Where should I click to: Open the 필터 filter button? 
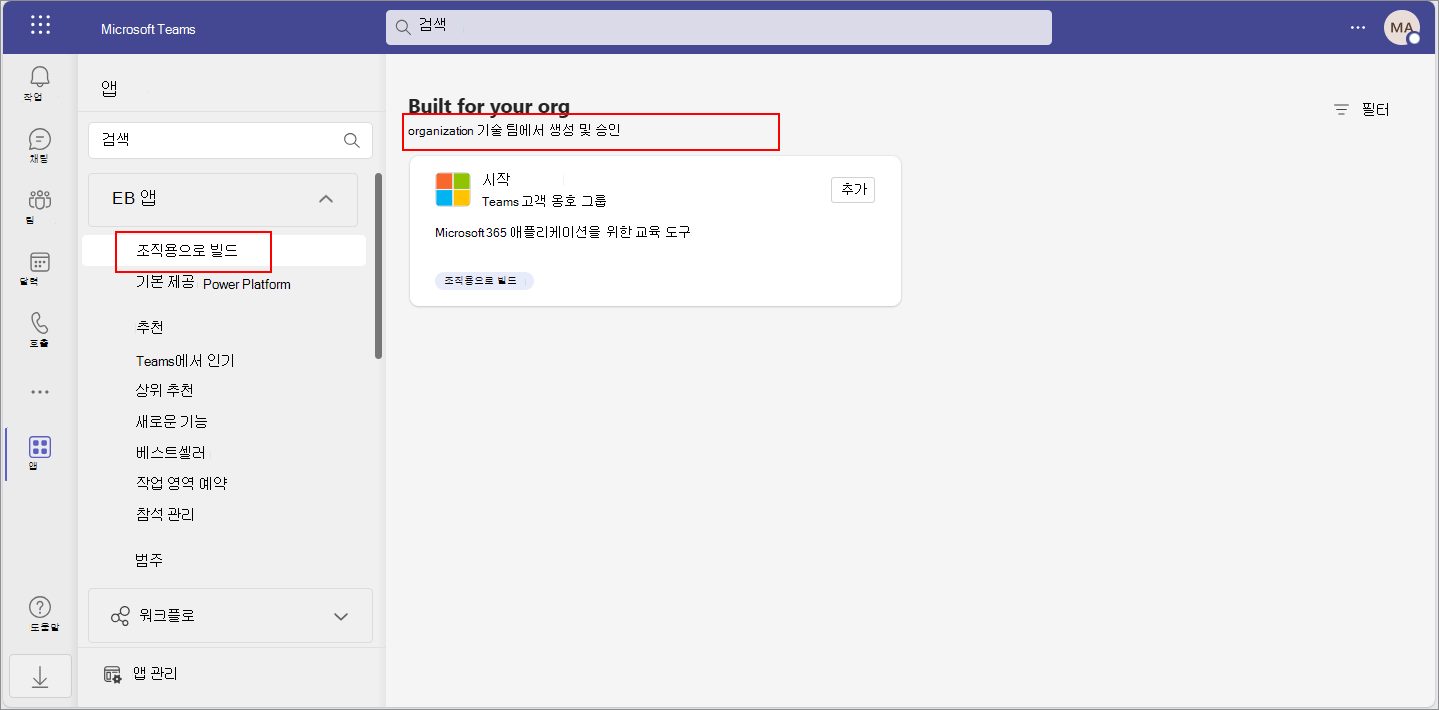[1362, 110]
